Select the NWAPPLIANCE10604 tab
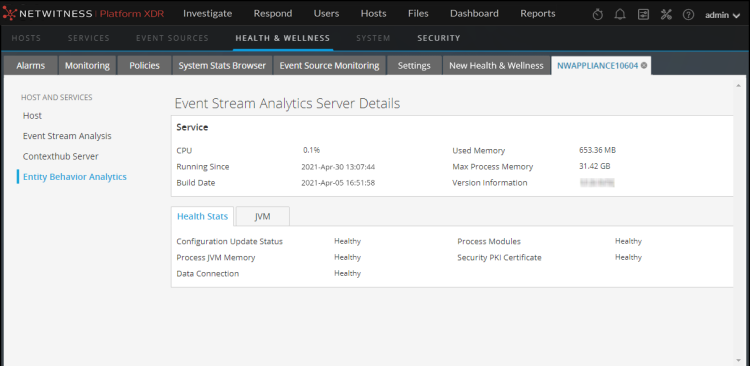The image size is (750, 366). pyautogui.click(x=597, y=66)
